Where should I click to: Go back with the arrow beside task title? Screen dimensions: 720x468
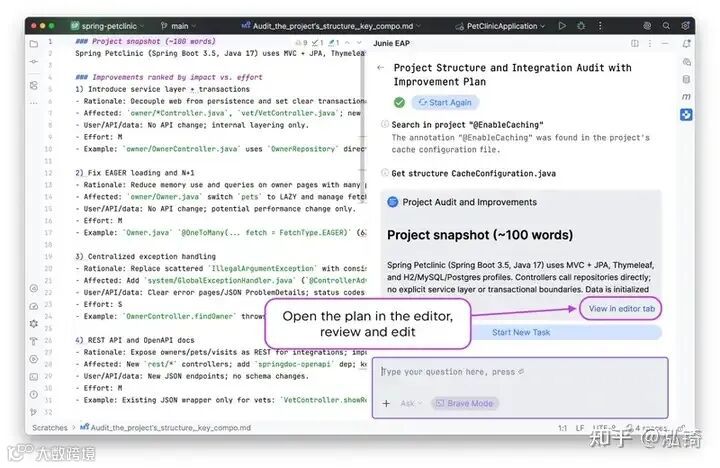380,68
